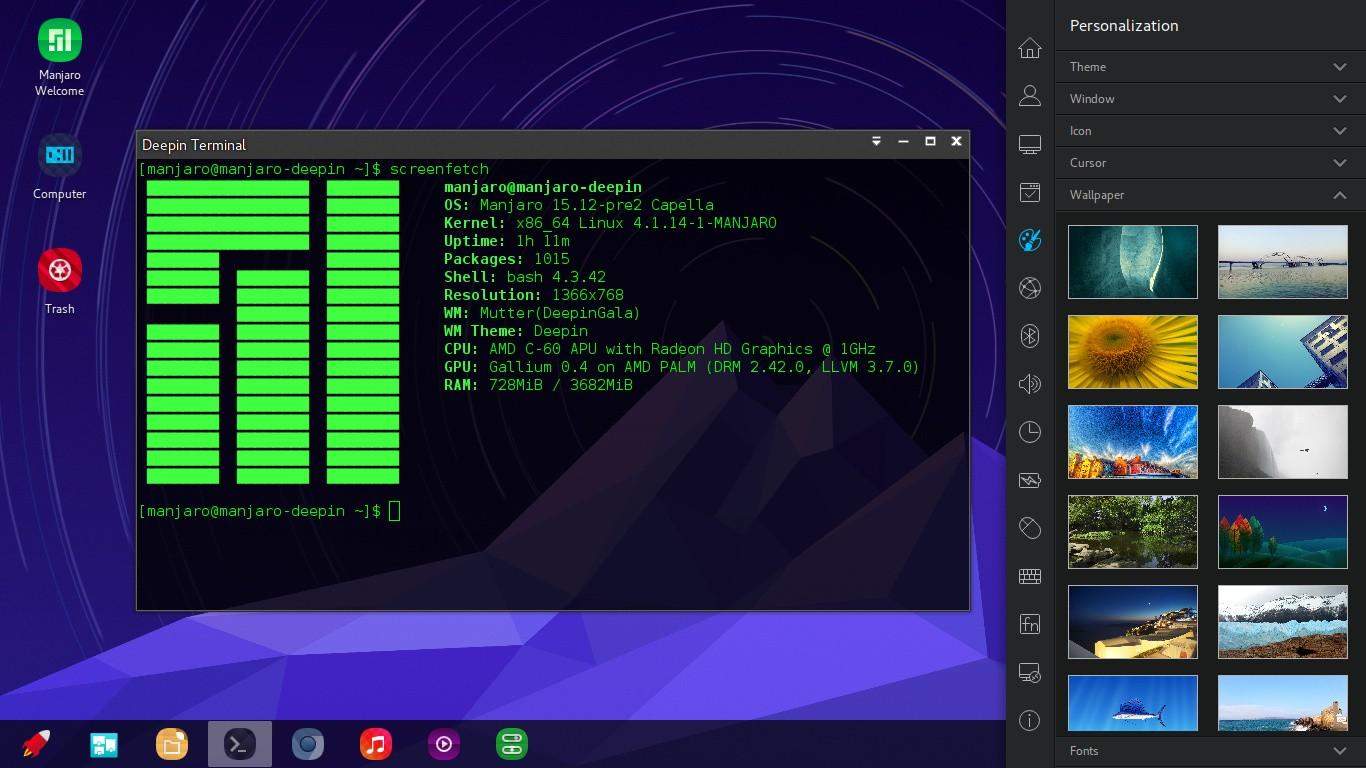The width and height of the screenshot is (1366, 768).
Task: Launch Chromium from the dock
Action: click(x=307, y=744)
